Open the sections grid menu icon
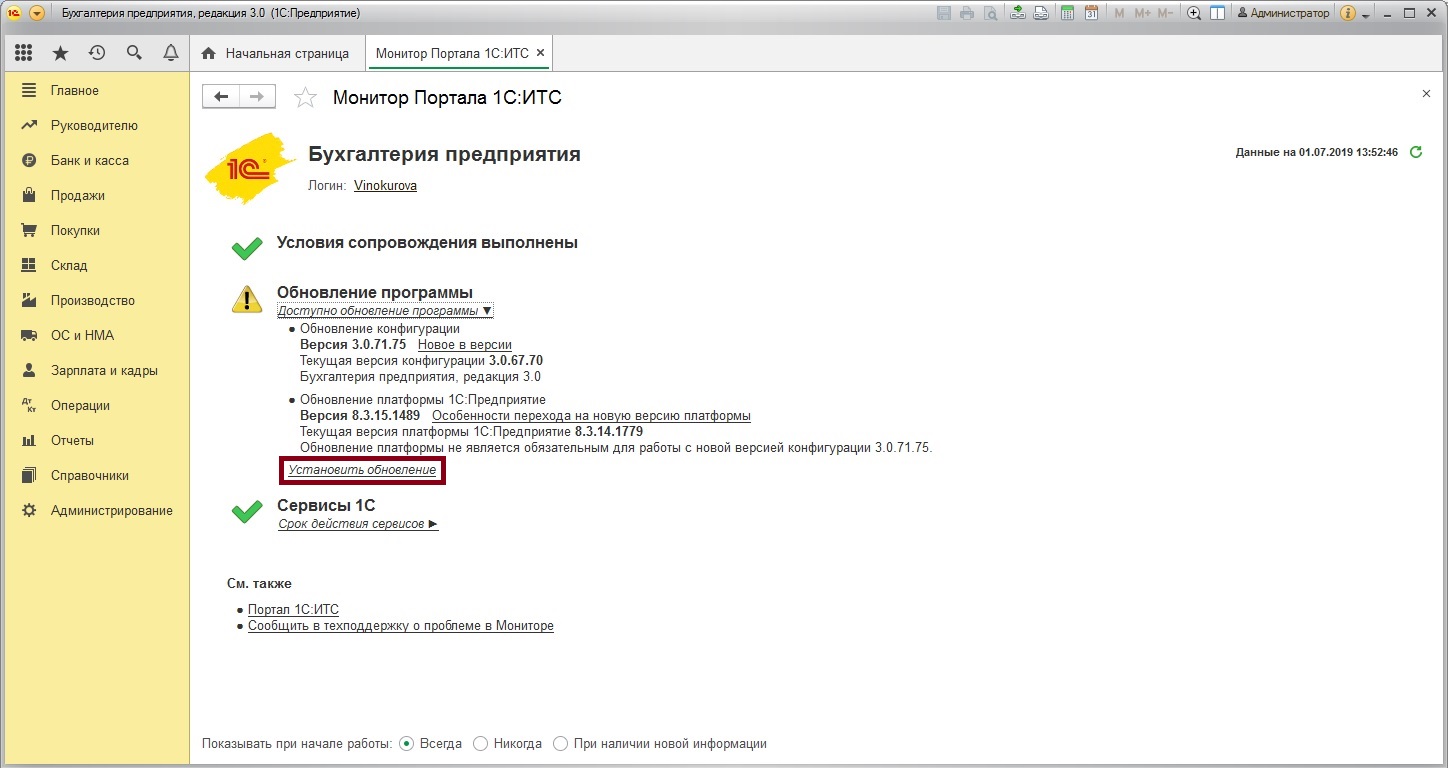Image resolution: width=1448 pixels, height=768 pixels. [23, 53]
